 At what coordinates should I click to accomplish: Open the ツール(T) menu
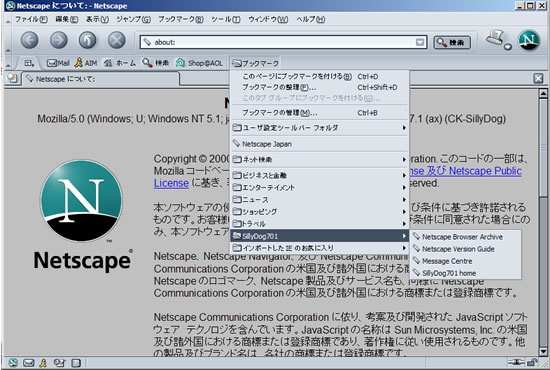pyautogui.click(x=226, y=19)
